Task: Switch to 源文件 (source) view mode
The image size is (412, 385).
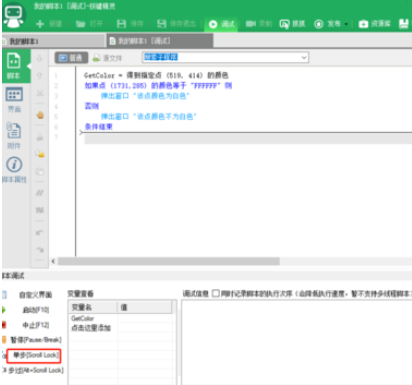Action: tap(107, 58)
